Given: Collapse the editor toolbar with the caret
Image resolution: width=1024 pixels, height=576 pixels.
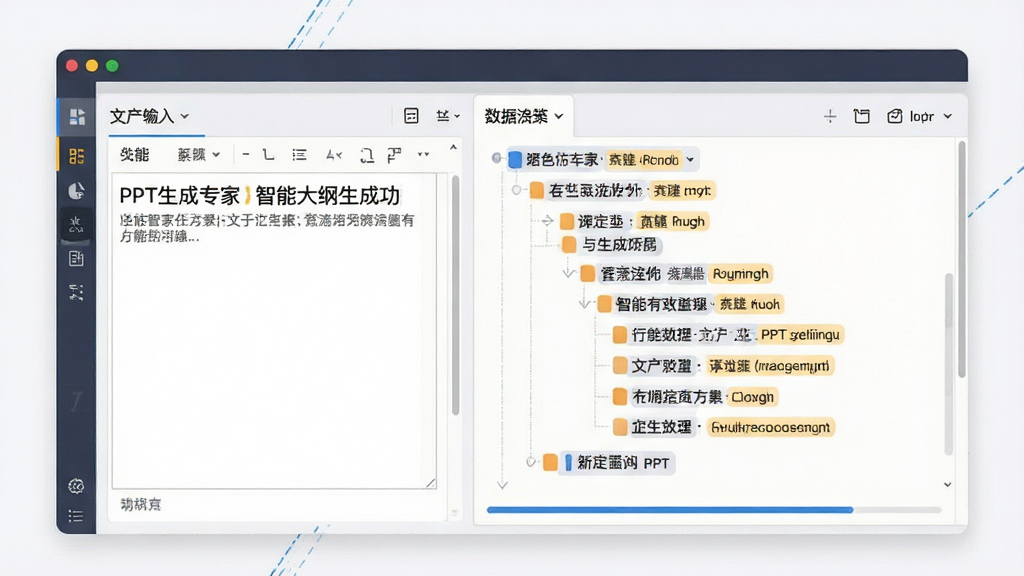Looking at the screenshot, I should coord(453,148).
